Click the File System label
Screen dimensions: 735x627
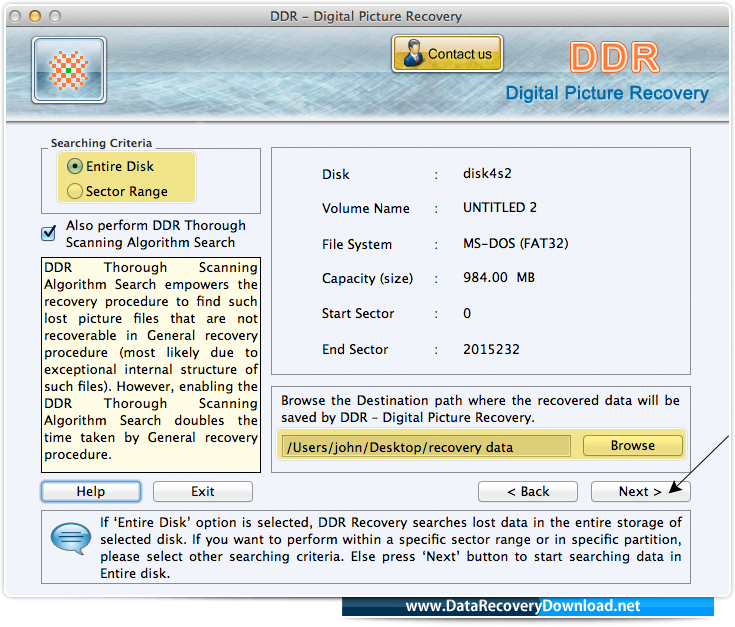pyautogui.click(x=357, y=244)
